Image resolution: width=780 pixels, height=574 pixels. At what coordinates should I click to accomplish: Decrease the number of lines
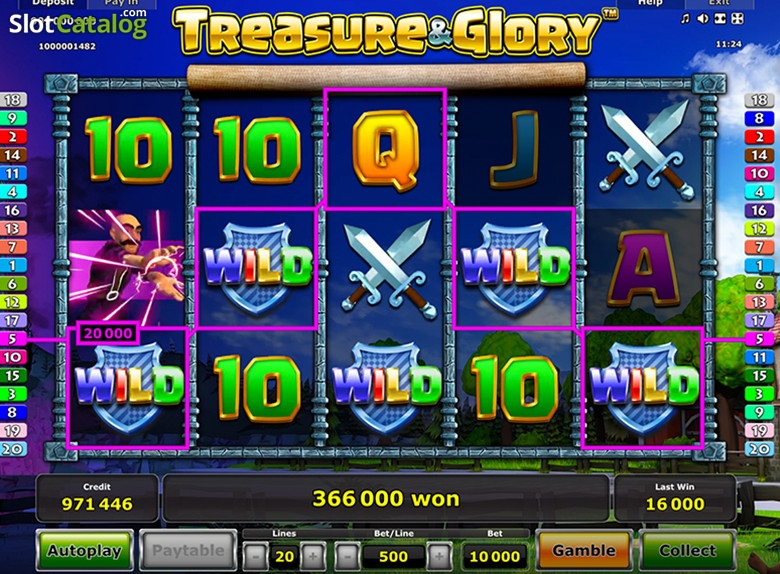(x=256, y=556)
